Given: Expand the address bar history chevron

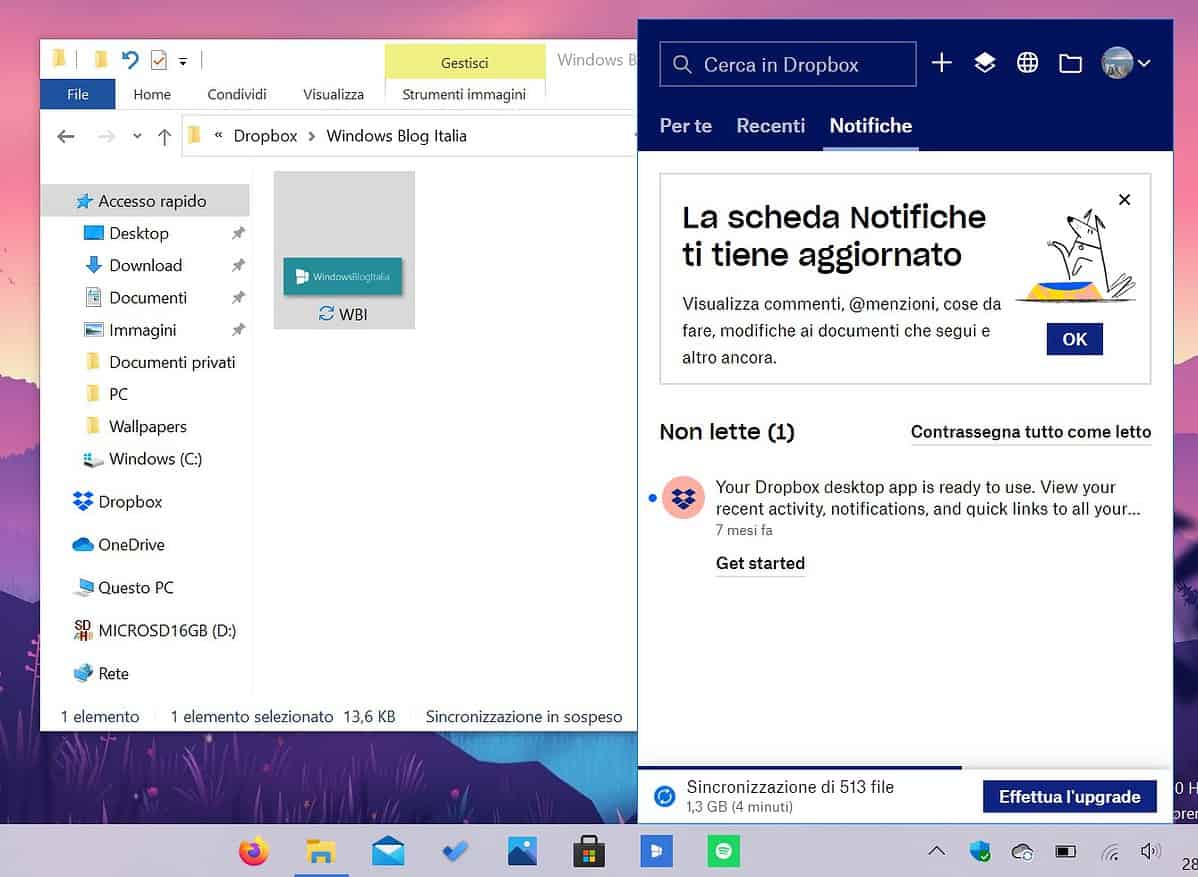Looking at the screenshot, I should point(138,136).
